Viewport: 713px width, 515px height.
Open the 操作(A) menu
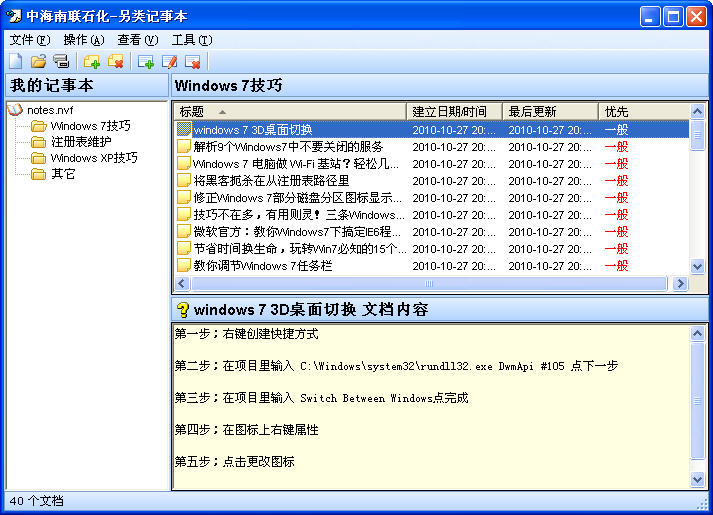(x=84, y=40)
